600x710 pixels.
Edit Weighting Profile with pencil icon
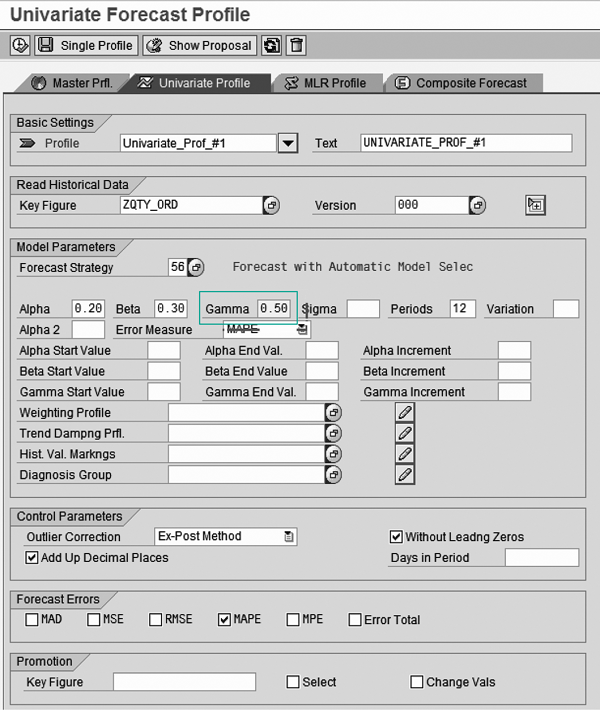tap(405, 413)
